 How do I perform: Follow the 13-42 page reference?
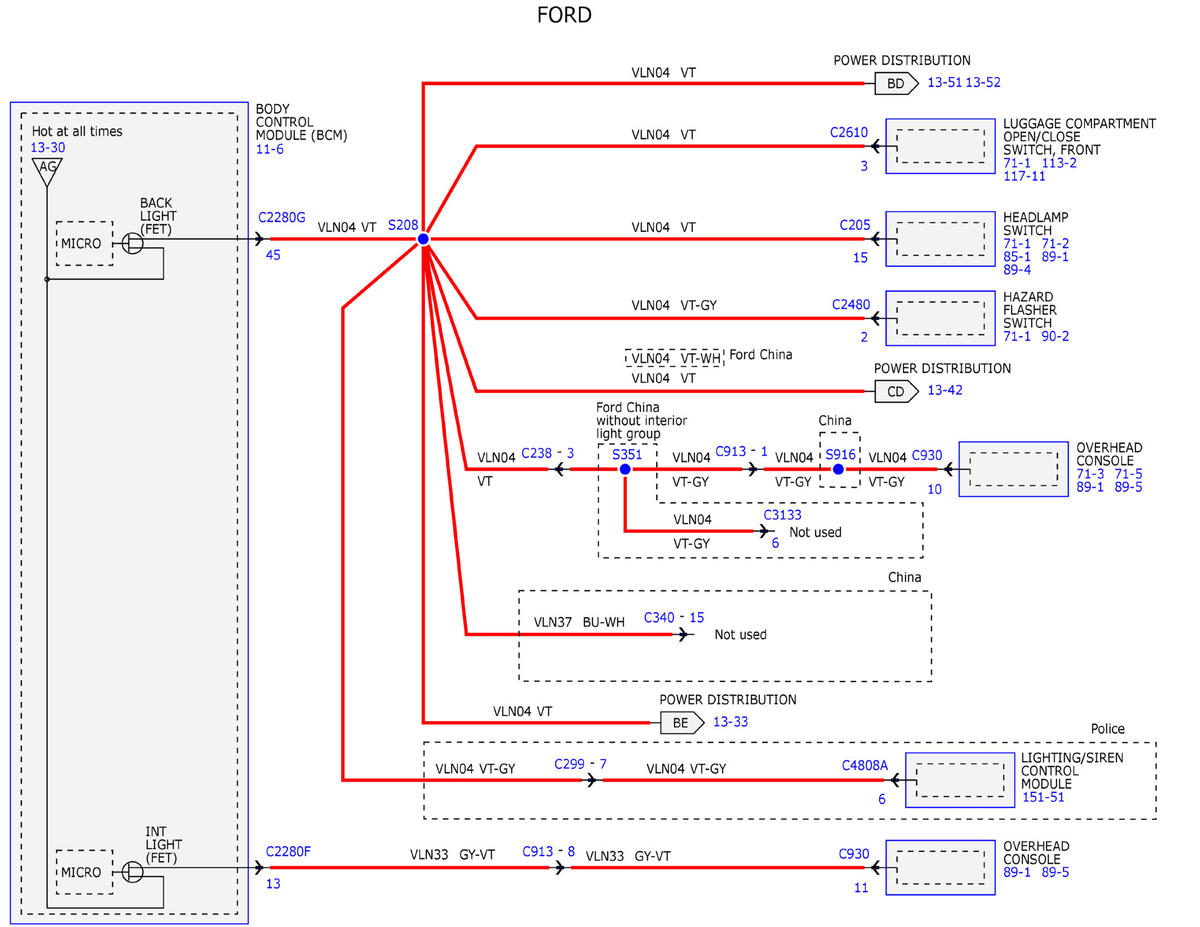(x=945, y=390)
